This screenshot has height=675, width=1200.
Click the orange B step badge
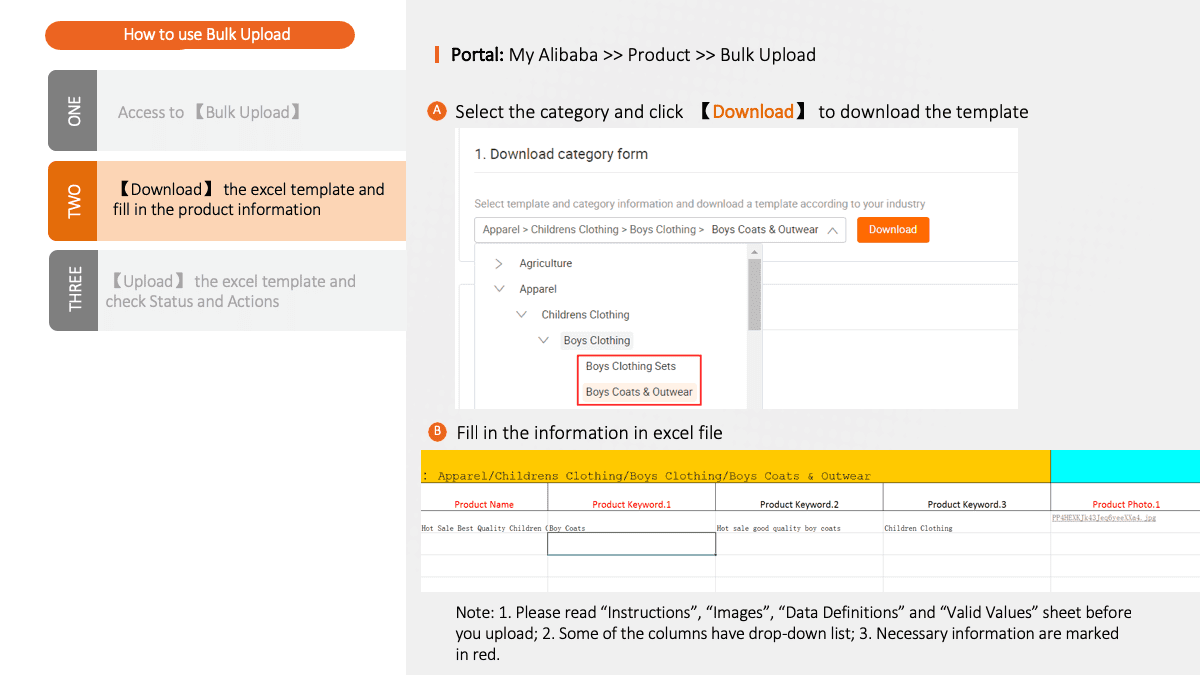(x=437, y=432)
